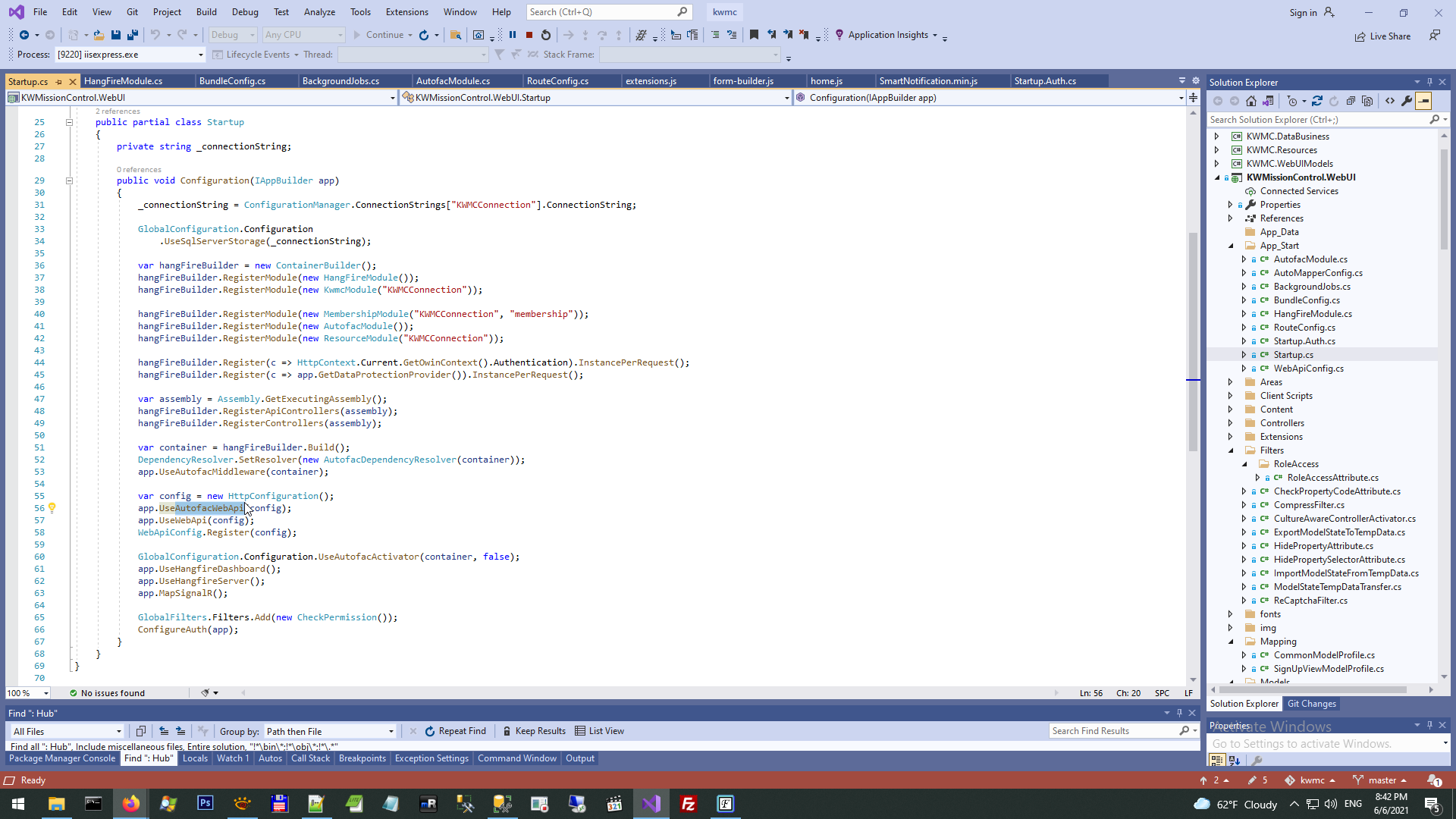The height and width of the screenshot is (819, 1456).
Task: Switch to the HangFireModule.cs tab
Action: click(123, 81)
